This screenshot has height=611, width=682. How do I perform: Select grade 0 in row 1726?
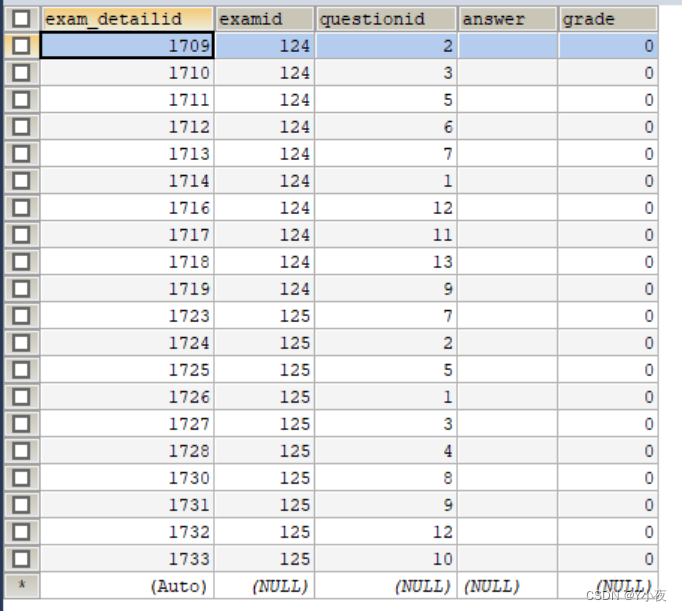608,397
